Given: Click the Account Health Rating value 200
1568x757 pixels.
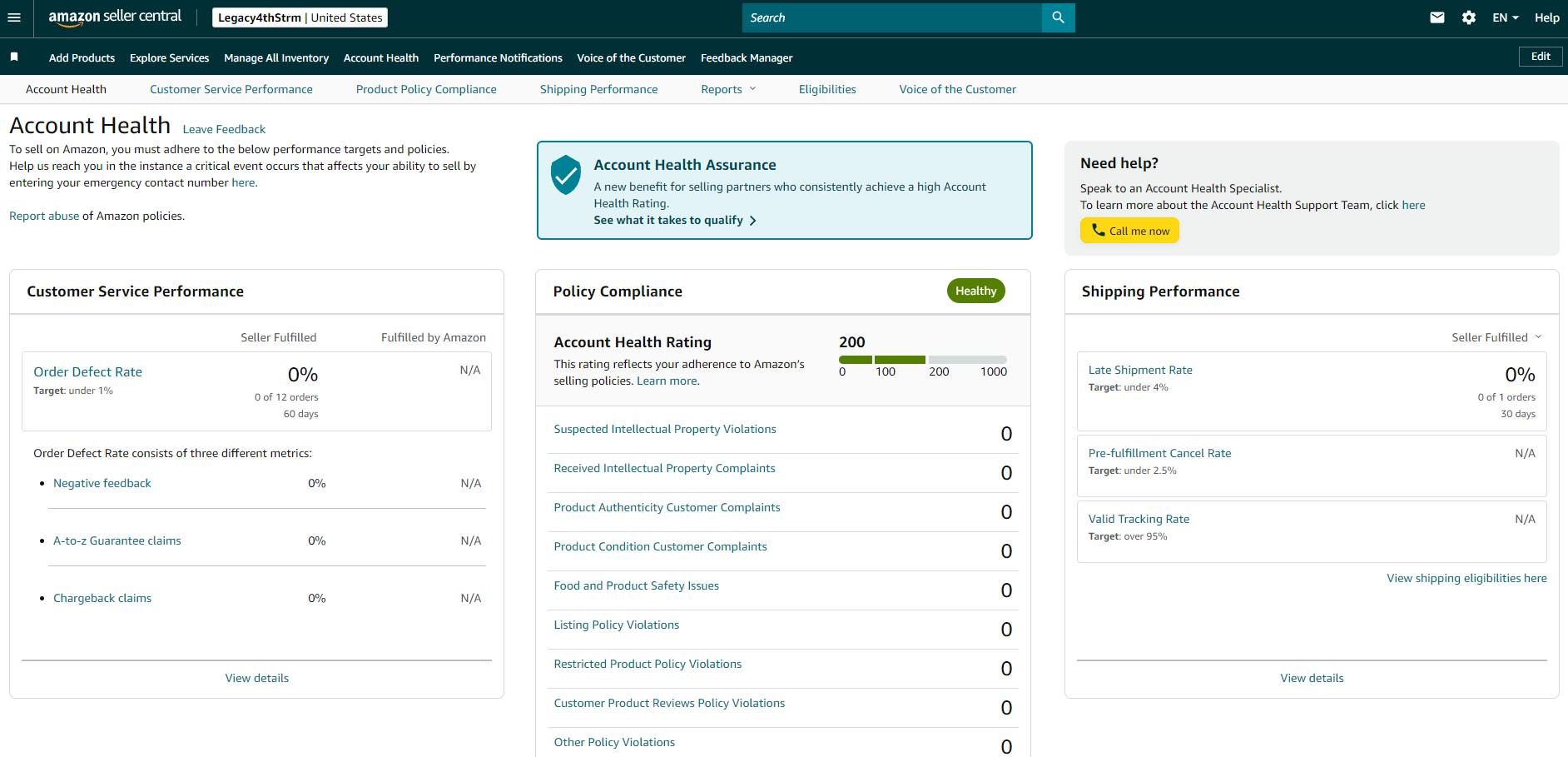Looking at the screenshot, I should click(x=852, y=342).
